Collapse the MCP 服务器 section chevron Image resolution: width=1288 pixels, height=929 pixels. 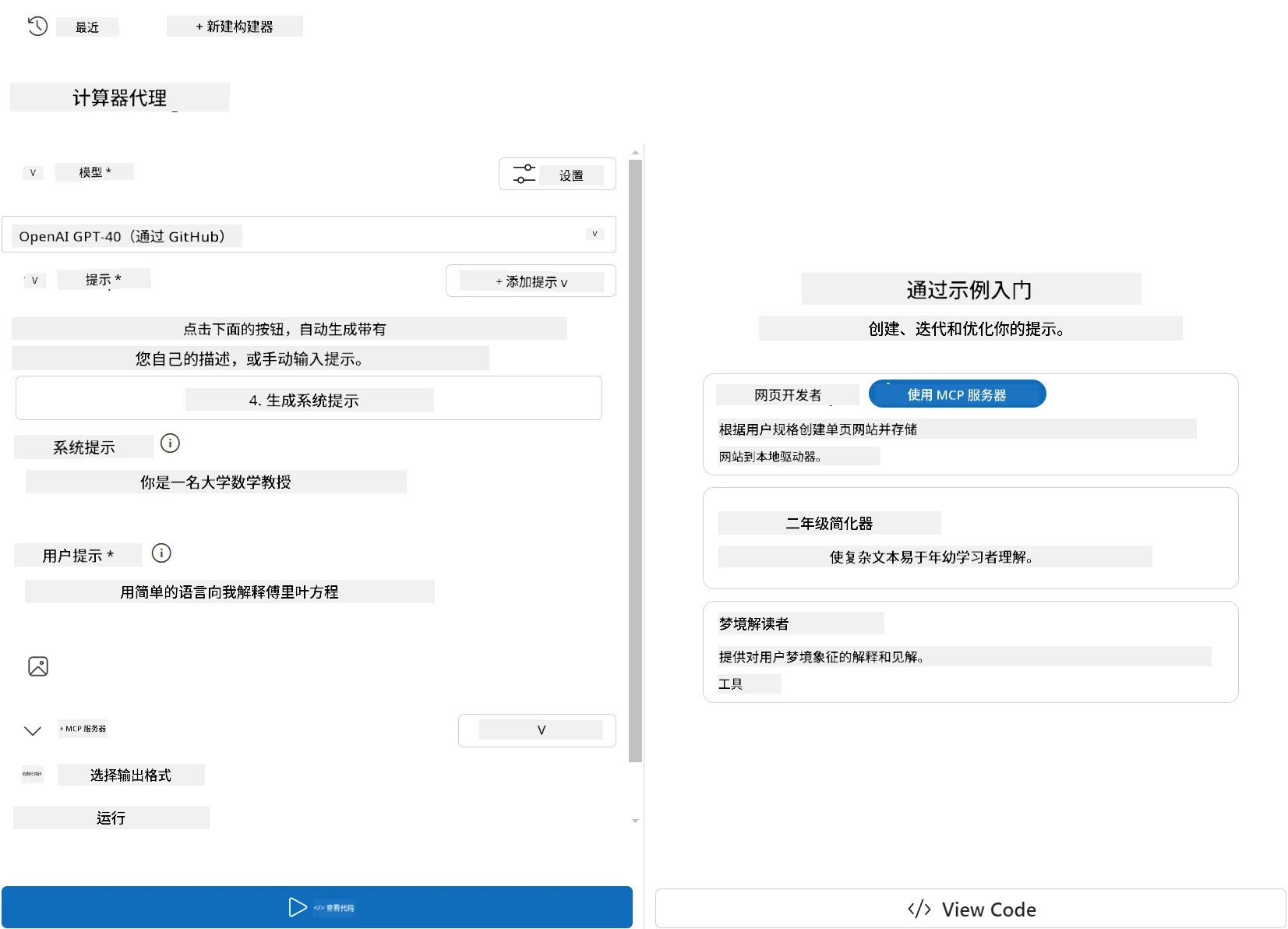33,730
